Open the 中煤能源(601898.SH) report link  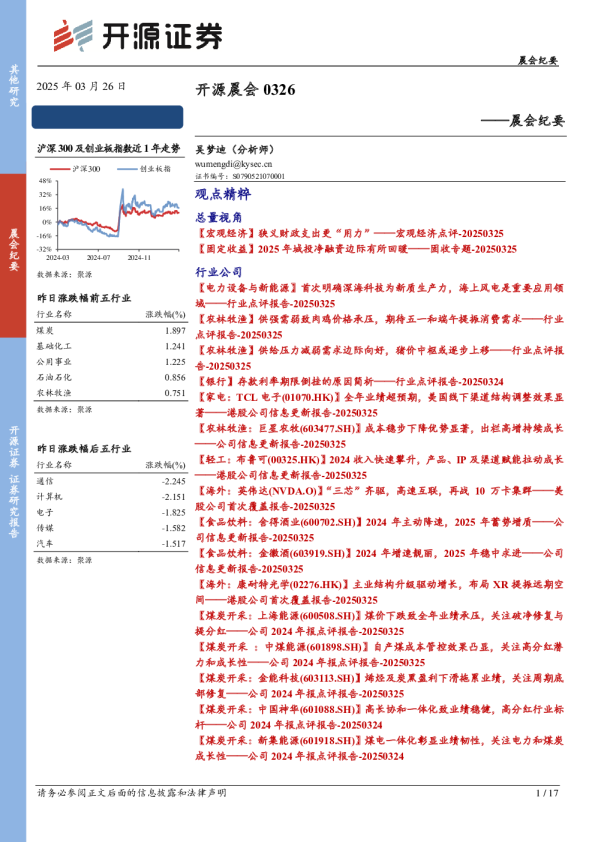(x=379, y=654)
